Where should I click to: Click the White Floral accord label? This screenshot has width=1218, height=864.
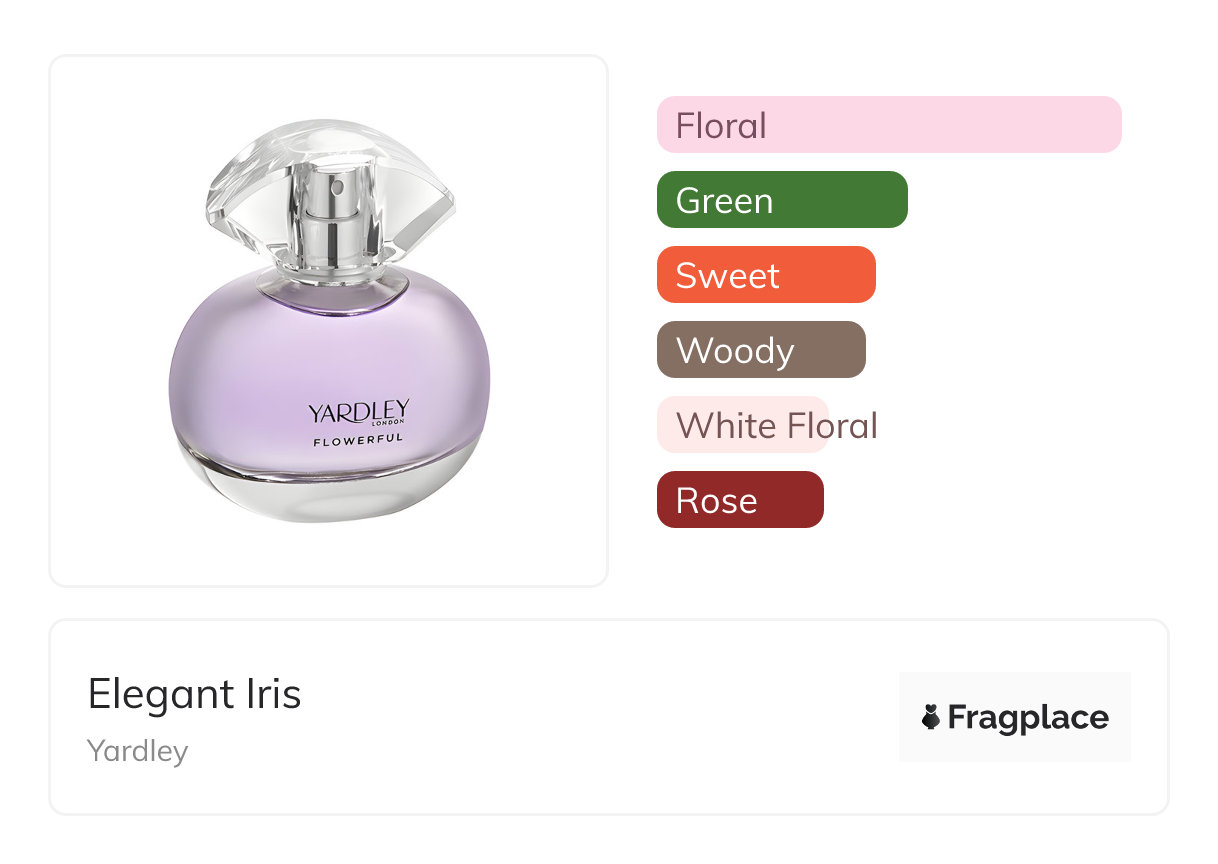(776, 425)
